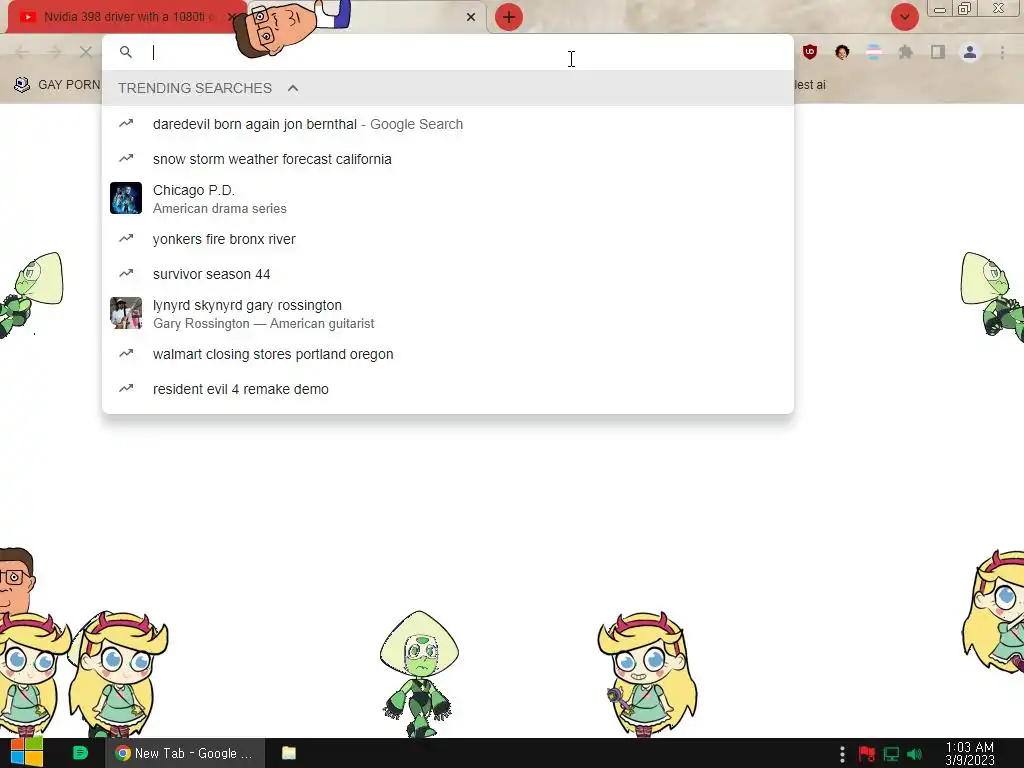Open the Extensions puzzle-piece menu

pyautogui.click(x=905, y=52)
